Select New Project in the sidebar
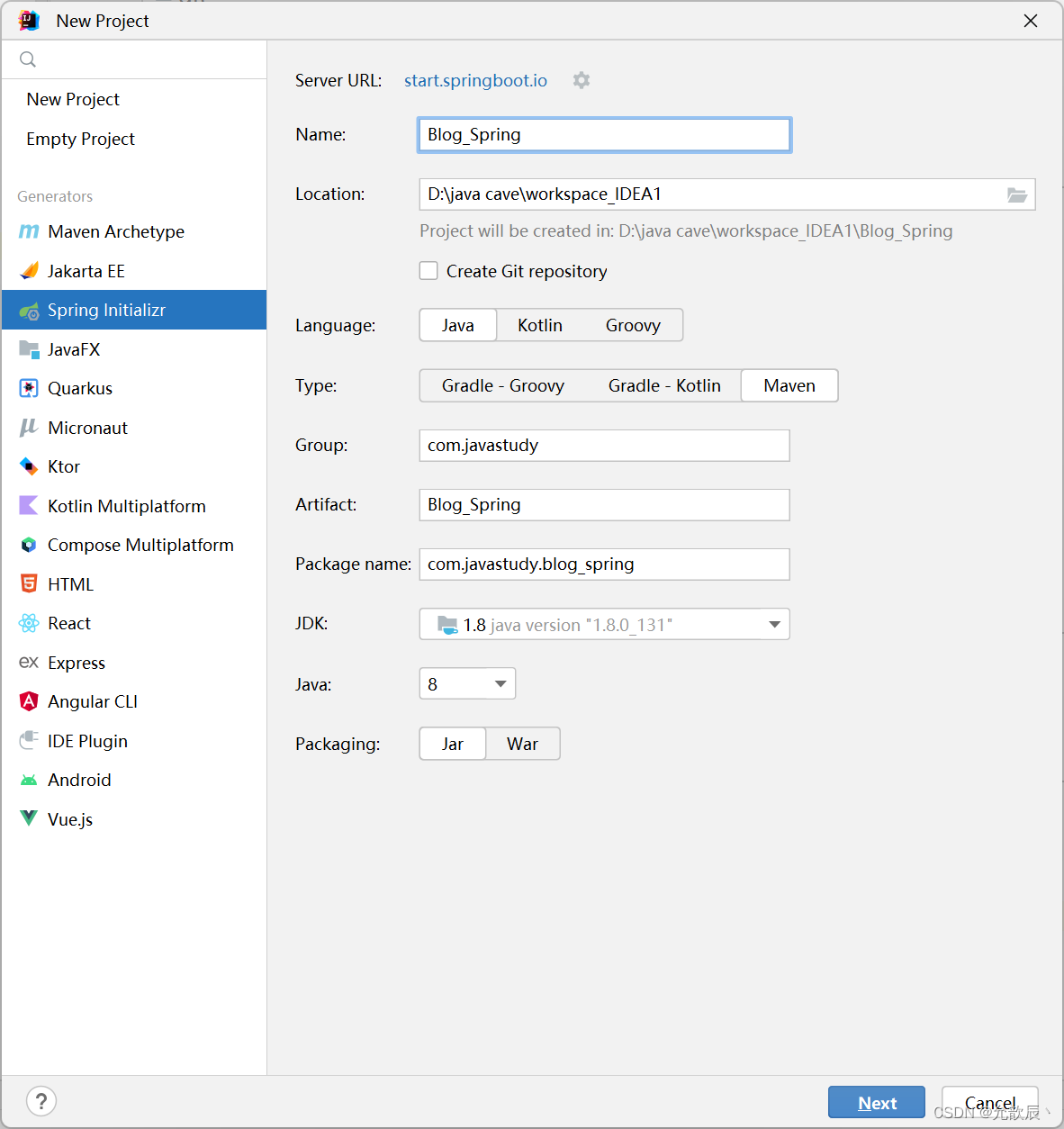 click(x=73, y=99)
